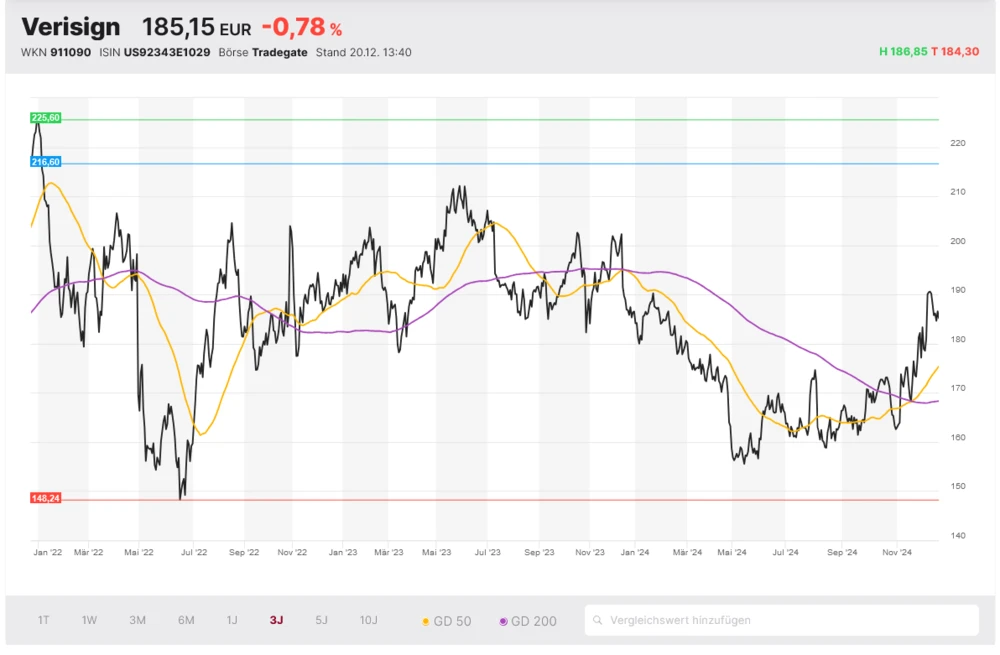Click the T 184,30 daily low value
The height and width of the screenshot is (655, 1000).
[x=955, y=52]
